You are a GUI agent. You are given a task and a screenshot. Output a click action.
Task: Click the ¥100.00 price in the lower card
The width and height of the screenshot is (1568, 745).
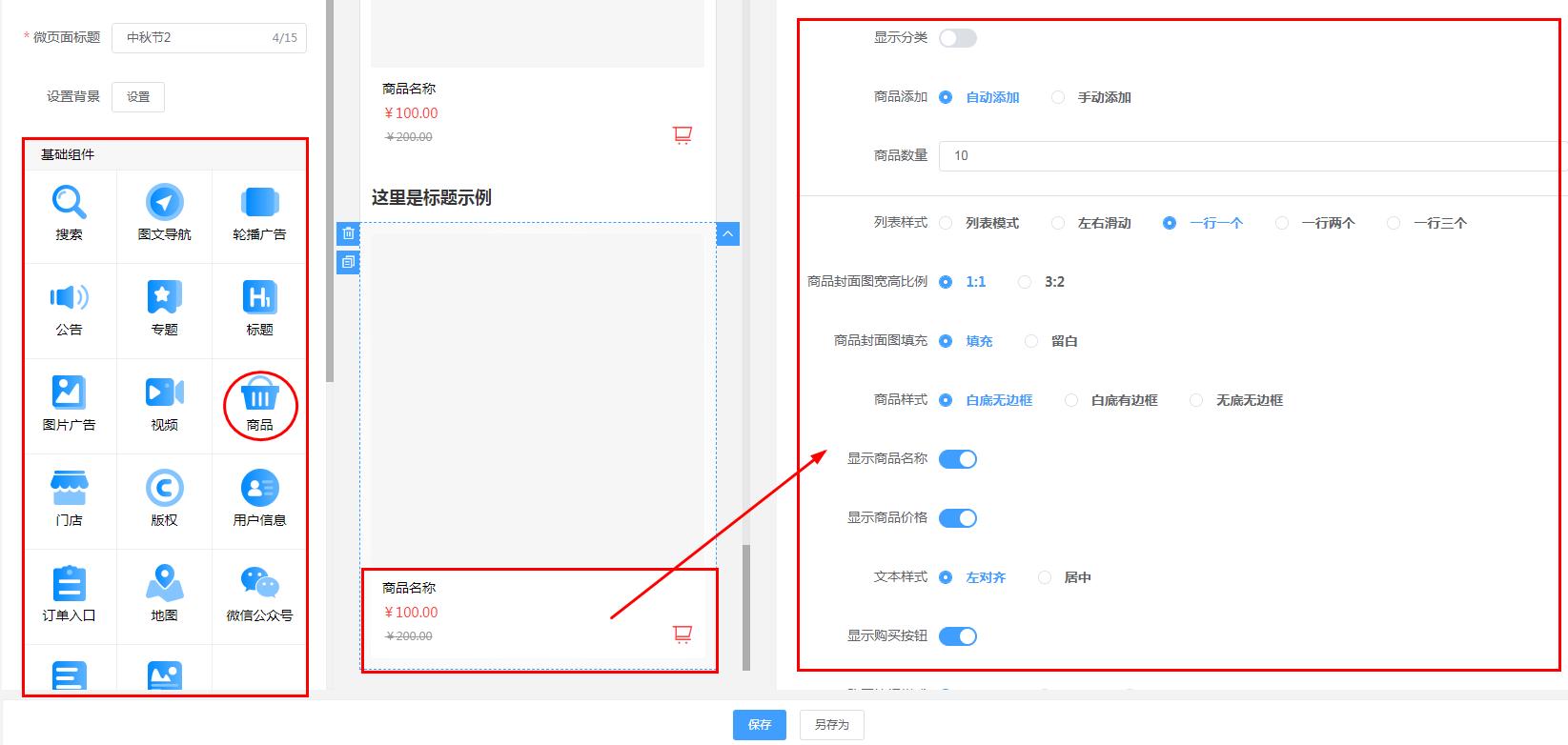coord(411,613)
